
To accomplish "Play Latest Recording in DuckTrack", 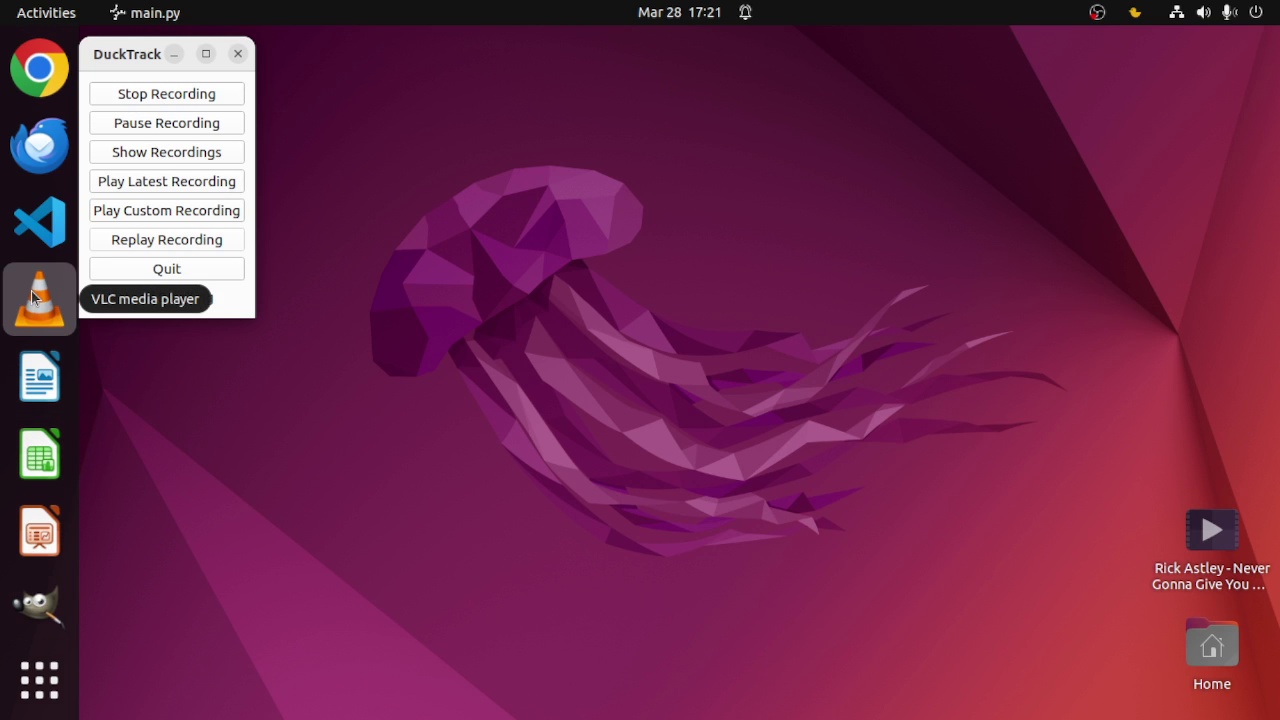I will point(167,181).
